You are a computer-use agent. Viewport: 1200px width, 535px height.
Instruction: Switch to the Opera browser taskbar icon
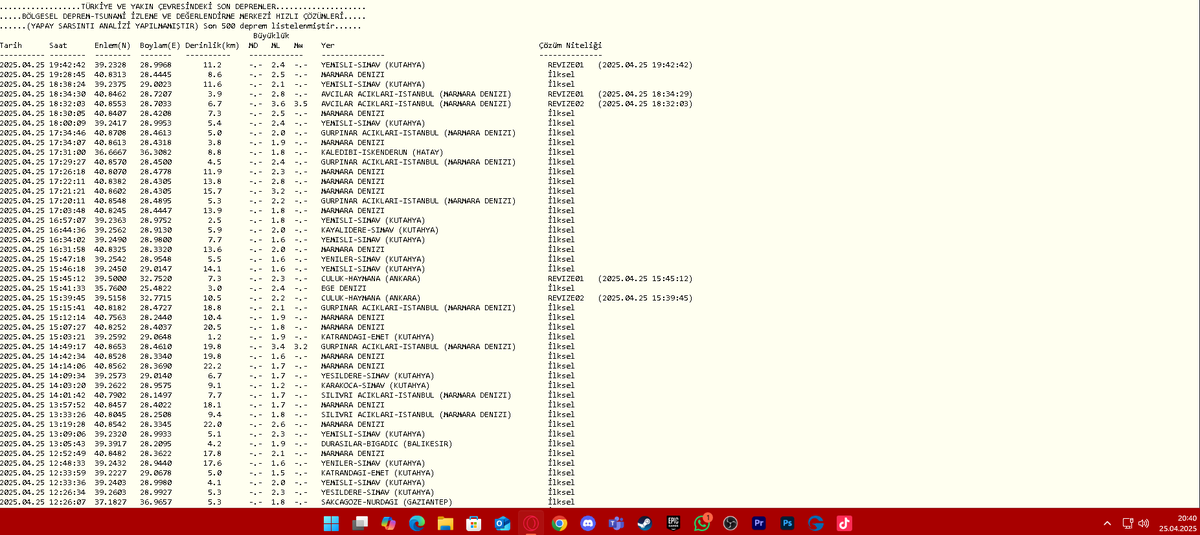pos(531,523)
